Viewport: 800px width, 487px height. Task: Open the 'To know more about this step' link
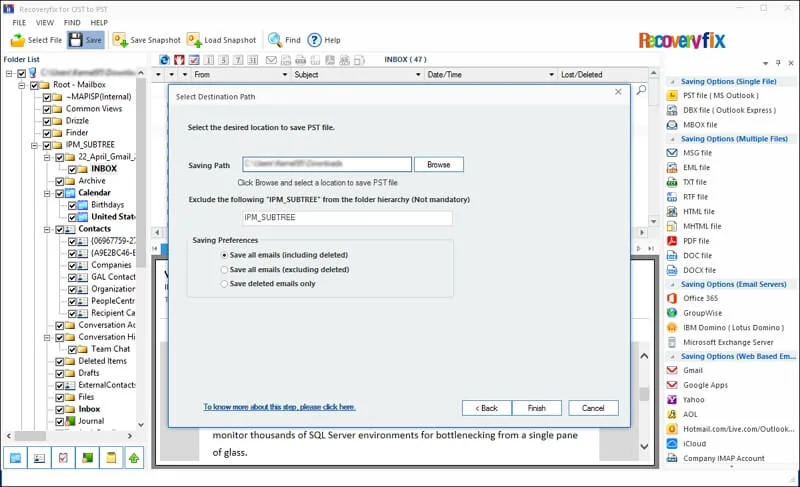pyautogui.click(x=279, y=407)
